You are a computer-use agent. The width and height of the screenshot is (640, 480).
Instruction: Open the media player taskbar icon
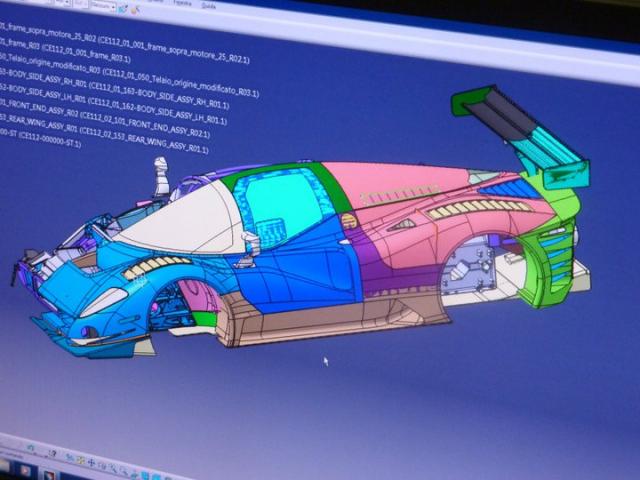[x=24, y=471]
